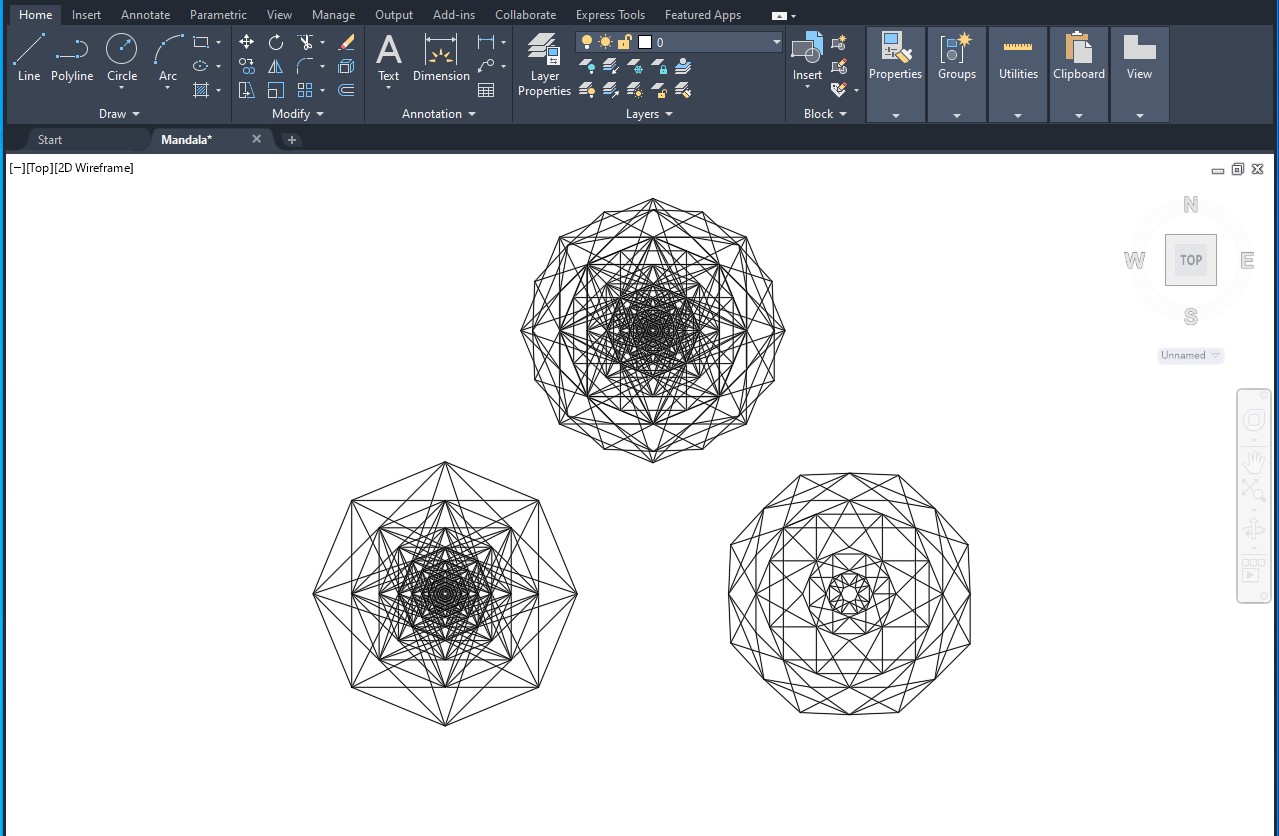Screen dimensions: 1279x836
Task: Click Thaw All Layers icon
Action: (635, 90)
